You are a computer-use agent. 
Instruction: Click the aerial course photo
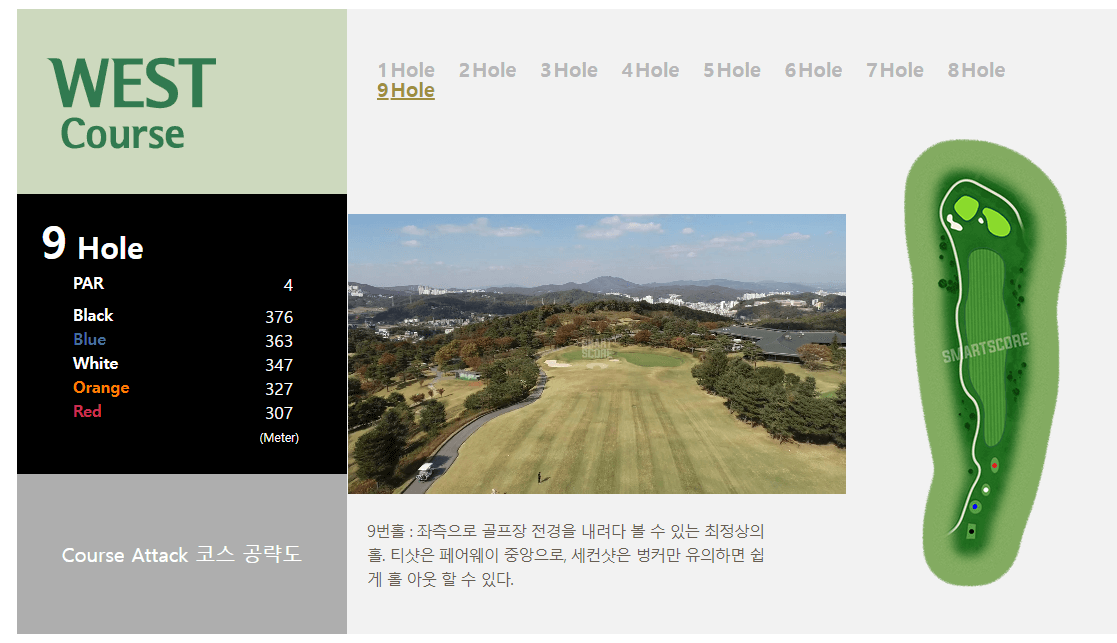click(x=596, y=353)
